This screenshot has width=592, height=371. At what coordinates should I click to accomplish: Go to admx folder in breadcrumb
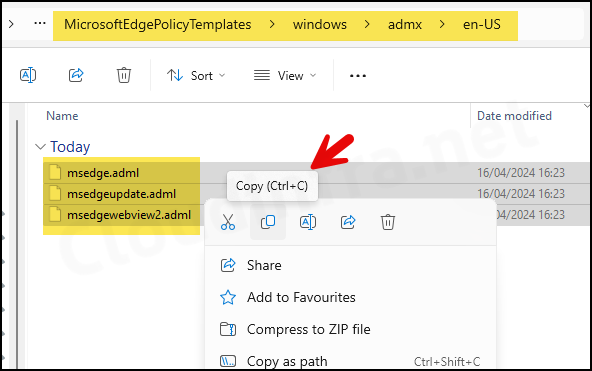[405, 25]
